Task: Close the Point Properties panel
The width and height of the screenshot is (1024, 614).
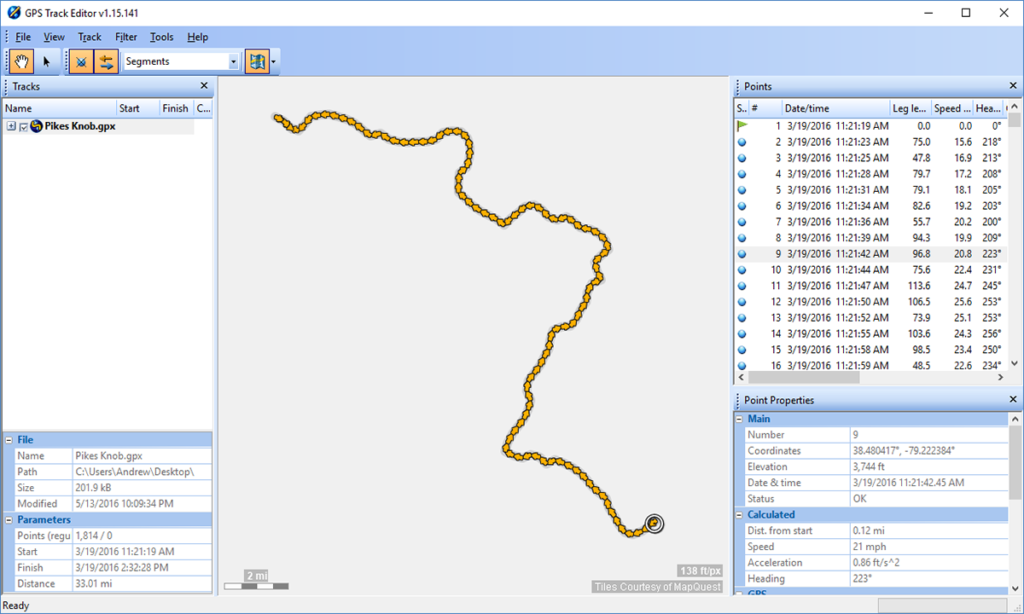Action: (x=1013, y=399)
